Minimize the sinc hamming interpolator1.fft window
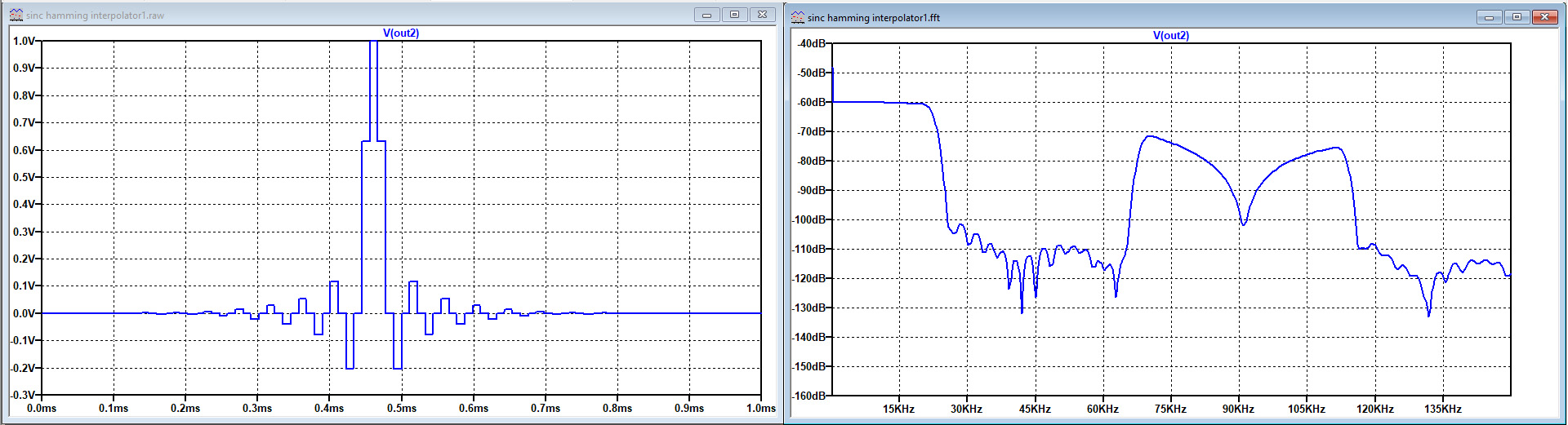 [x=1490, y=17]
